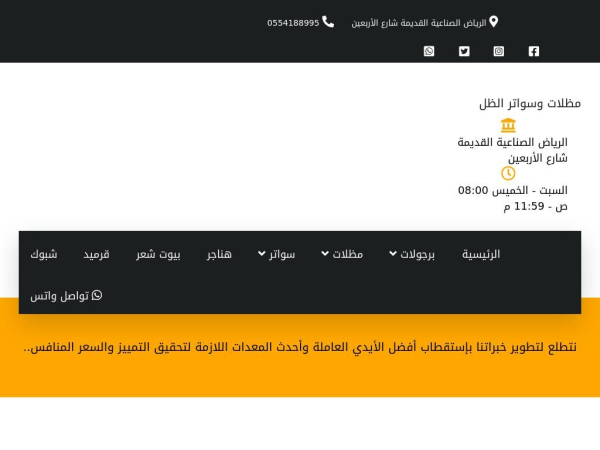Click the top bar address الرياض الصناعية القديمة شارع الأربعين
600x450 pixels.
pyautogui.click(x=419, y=23)
